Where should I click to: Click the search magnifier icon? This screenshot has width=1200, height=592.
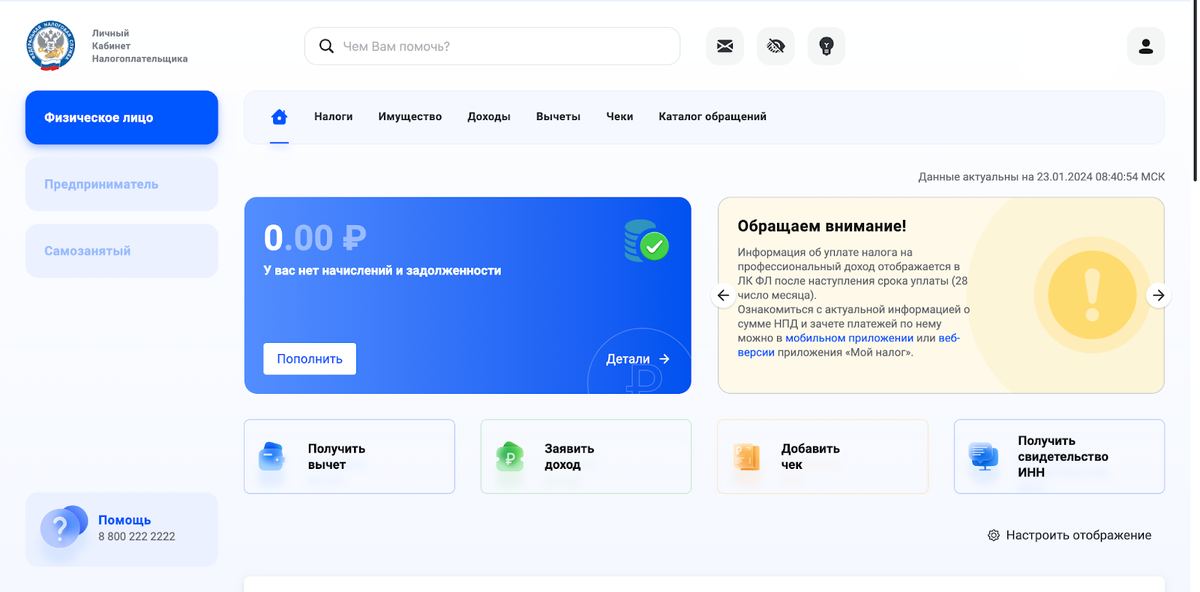pyautogui.click(x=325, y=45)
